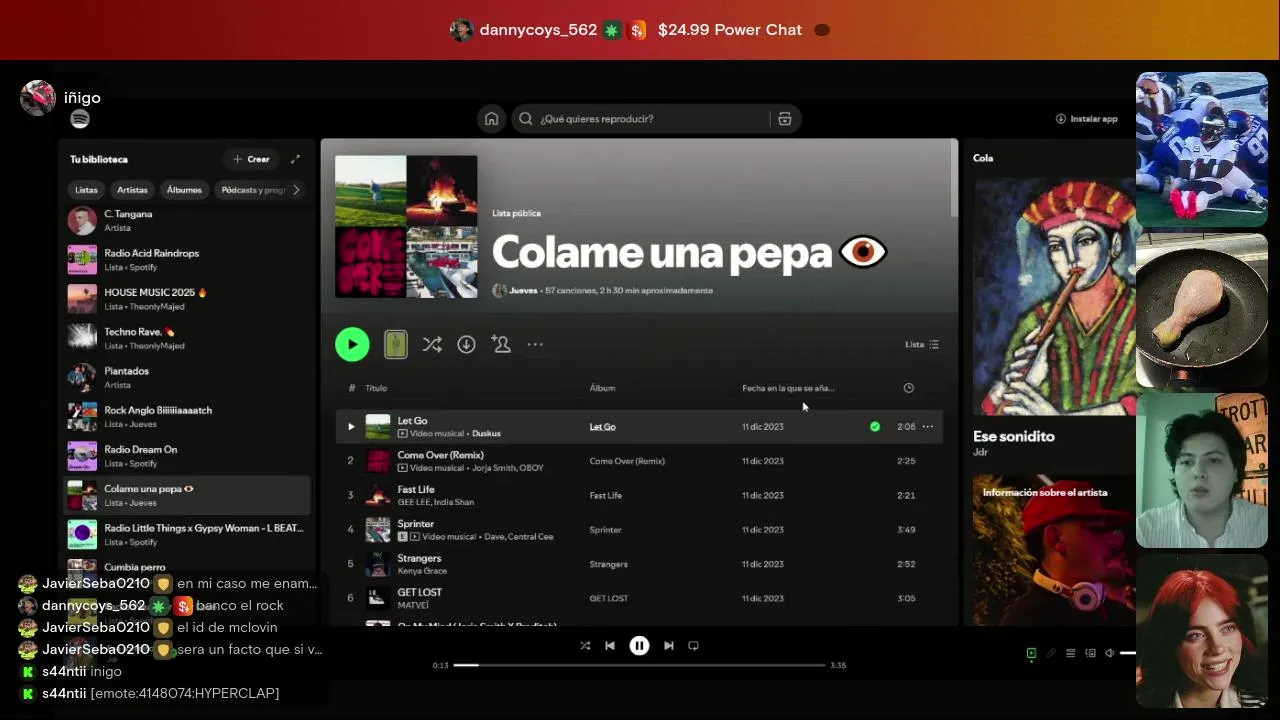
Task: Download the playlist with arrow-circle icon
Action: 466,344
